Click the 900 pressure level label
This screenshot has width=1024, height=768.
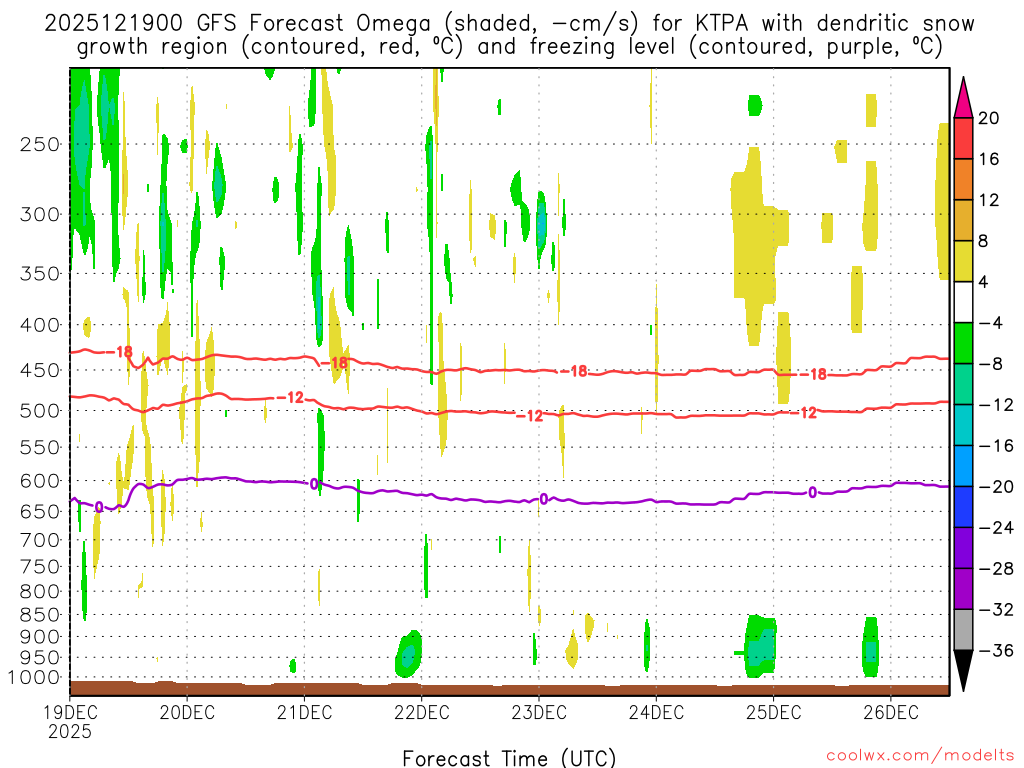pyautogui.click(x=40, y=637)
